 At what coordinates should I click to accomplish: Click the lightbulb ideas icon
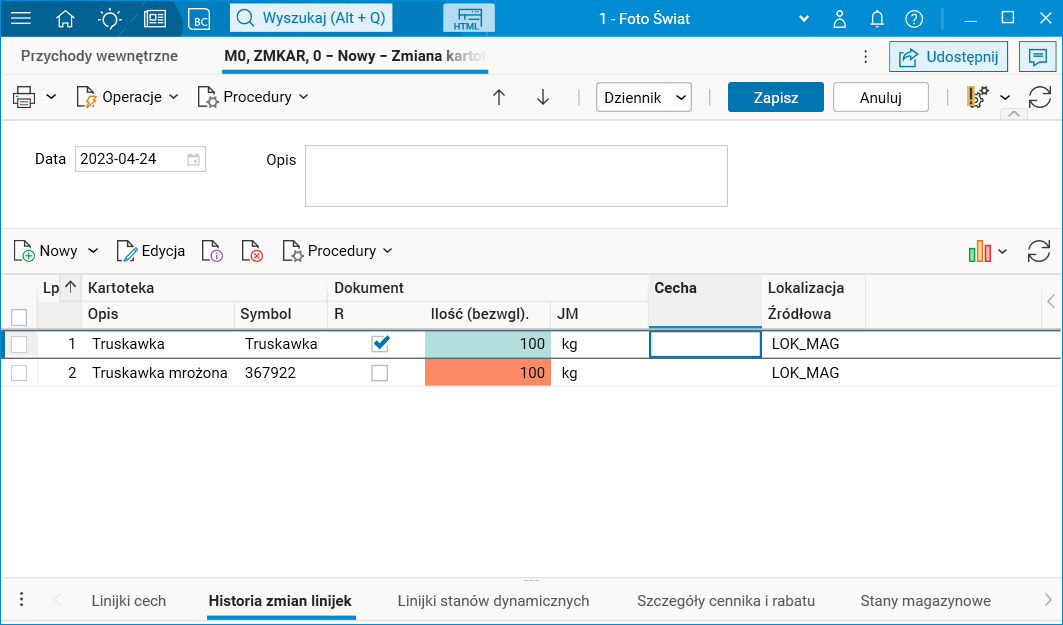click(x=109, y=18)
